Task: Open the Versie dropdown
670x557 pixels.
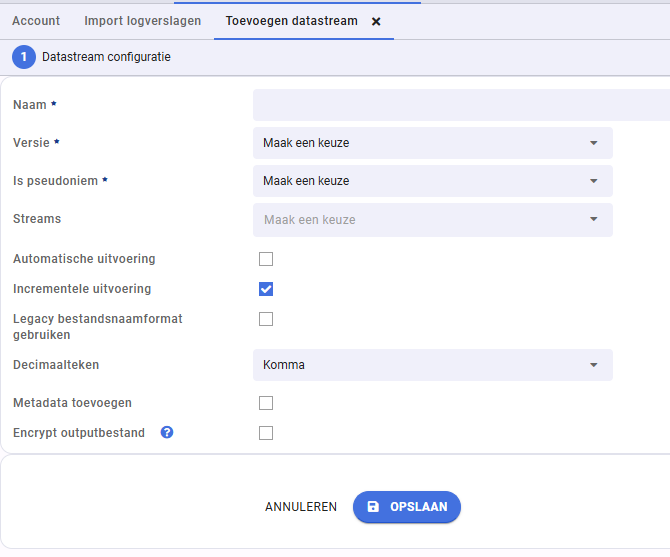Action: click(432, 143)
